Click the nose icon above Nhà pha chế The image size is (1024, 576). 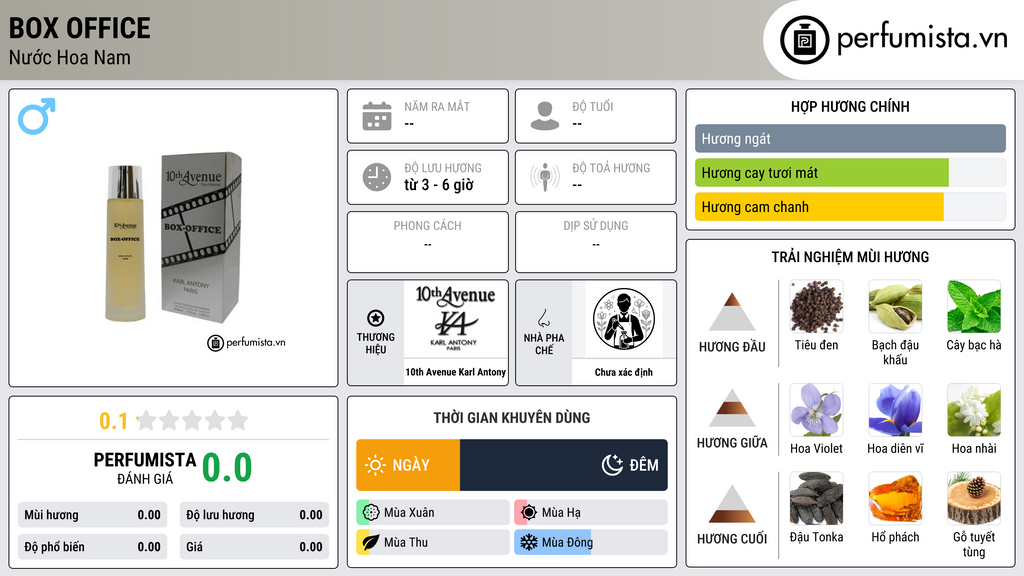(543, 318)
